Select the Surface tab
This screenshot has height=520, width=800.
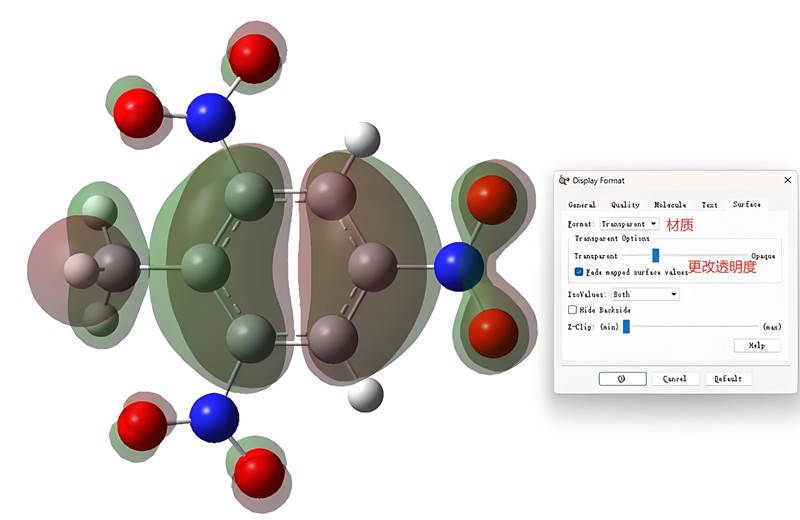[x=746, y=205]
